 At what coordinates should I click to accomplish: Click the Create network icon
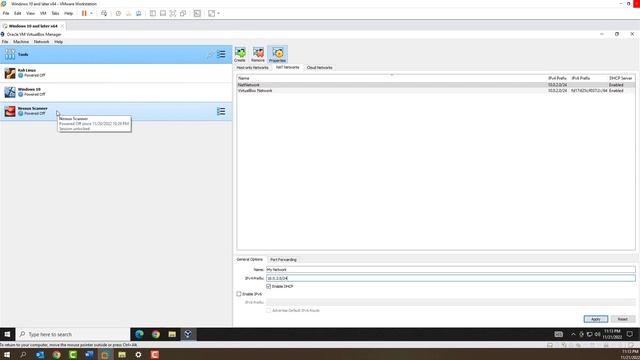tap(240, 54)
